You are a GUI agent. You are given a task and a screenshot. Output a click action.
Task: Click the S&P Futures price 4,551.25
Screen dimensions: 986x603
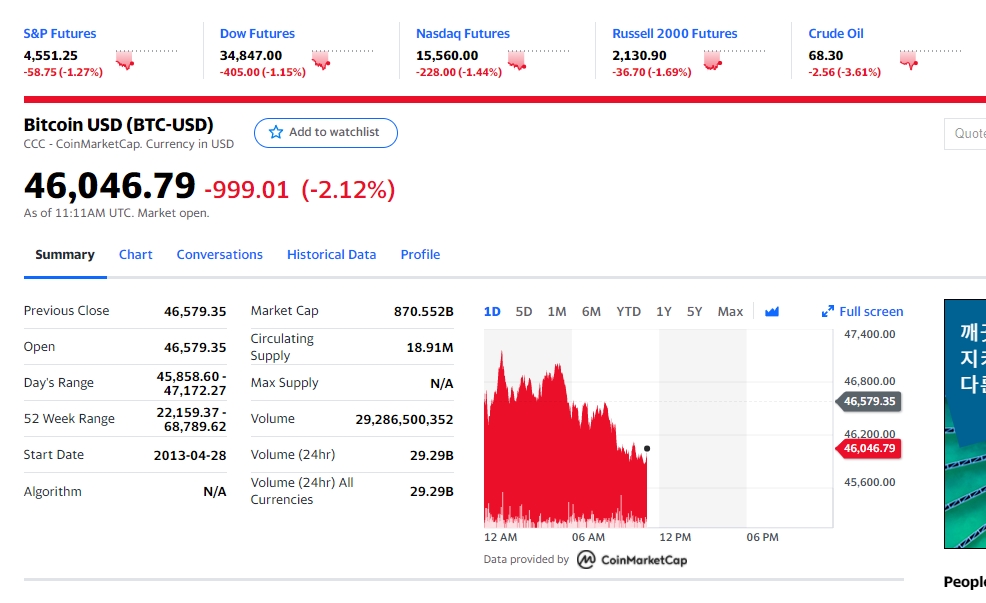(50, 55)
